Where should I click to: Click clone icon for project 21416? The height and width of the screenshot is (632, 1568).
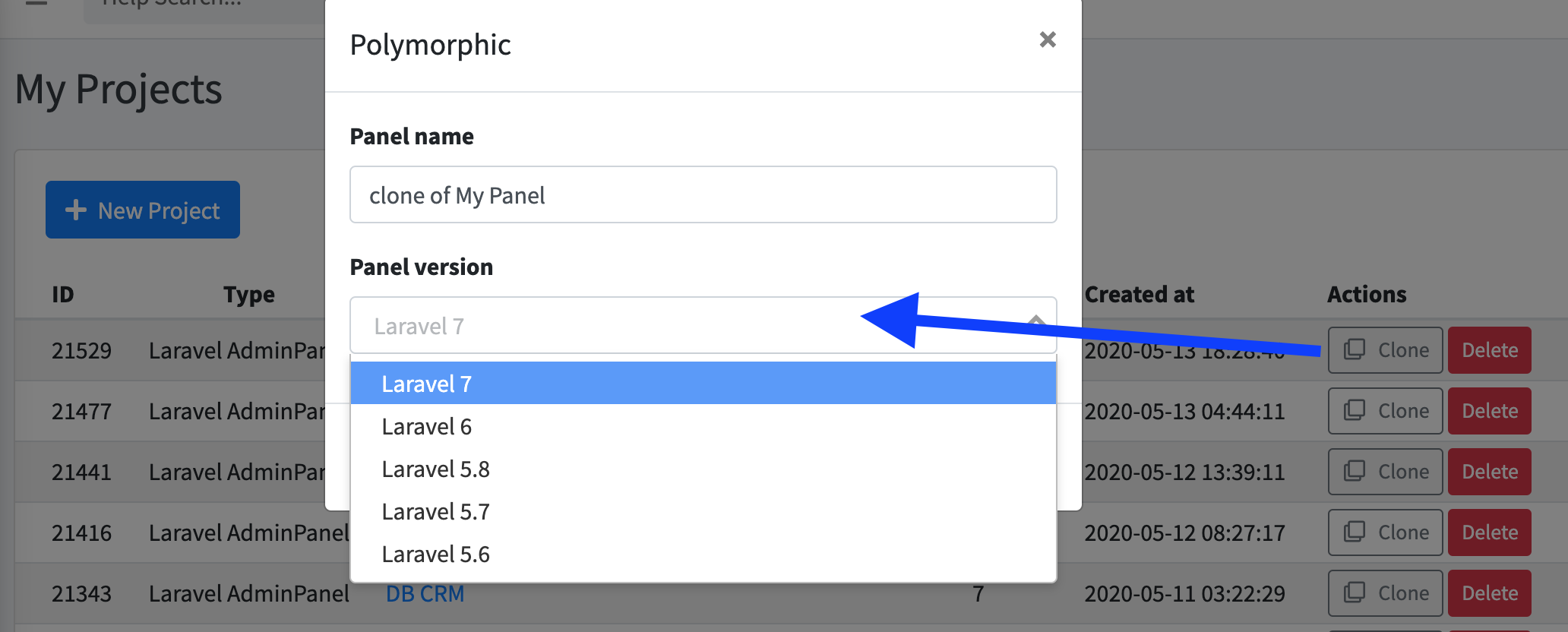[1355, 532]
